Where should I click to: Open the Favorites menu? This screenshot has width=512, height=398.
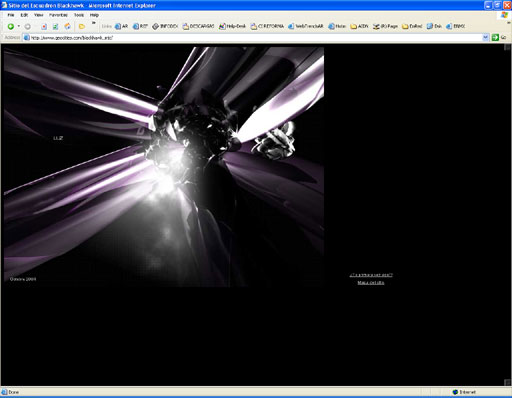(x=58, y=15)
